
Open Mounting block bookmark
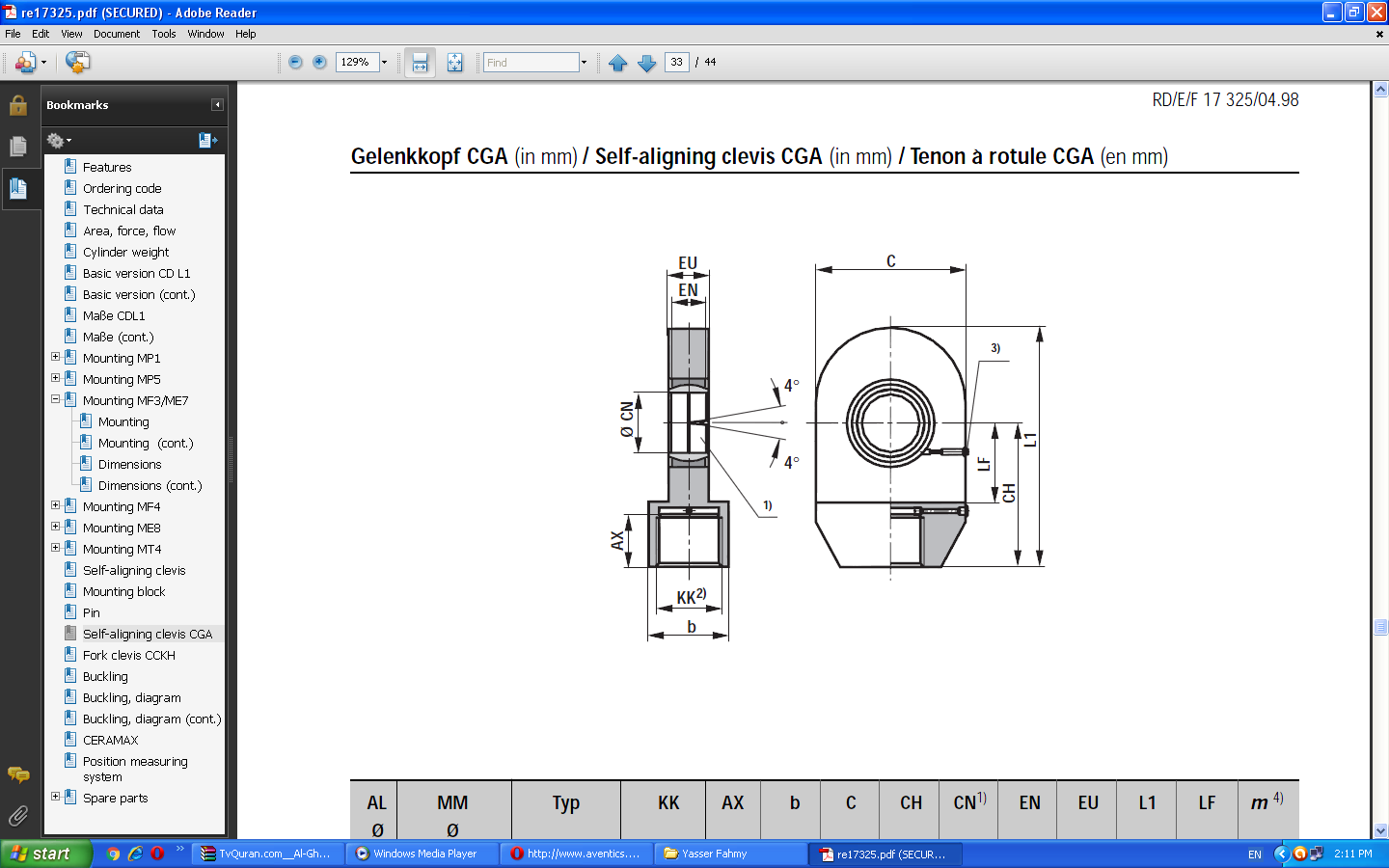point(124,592)
